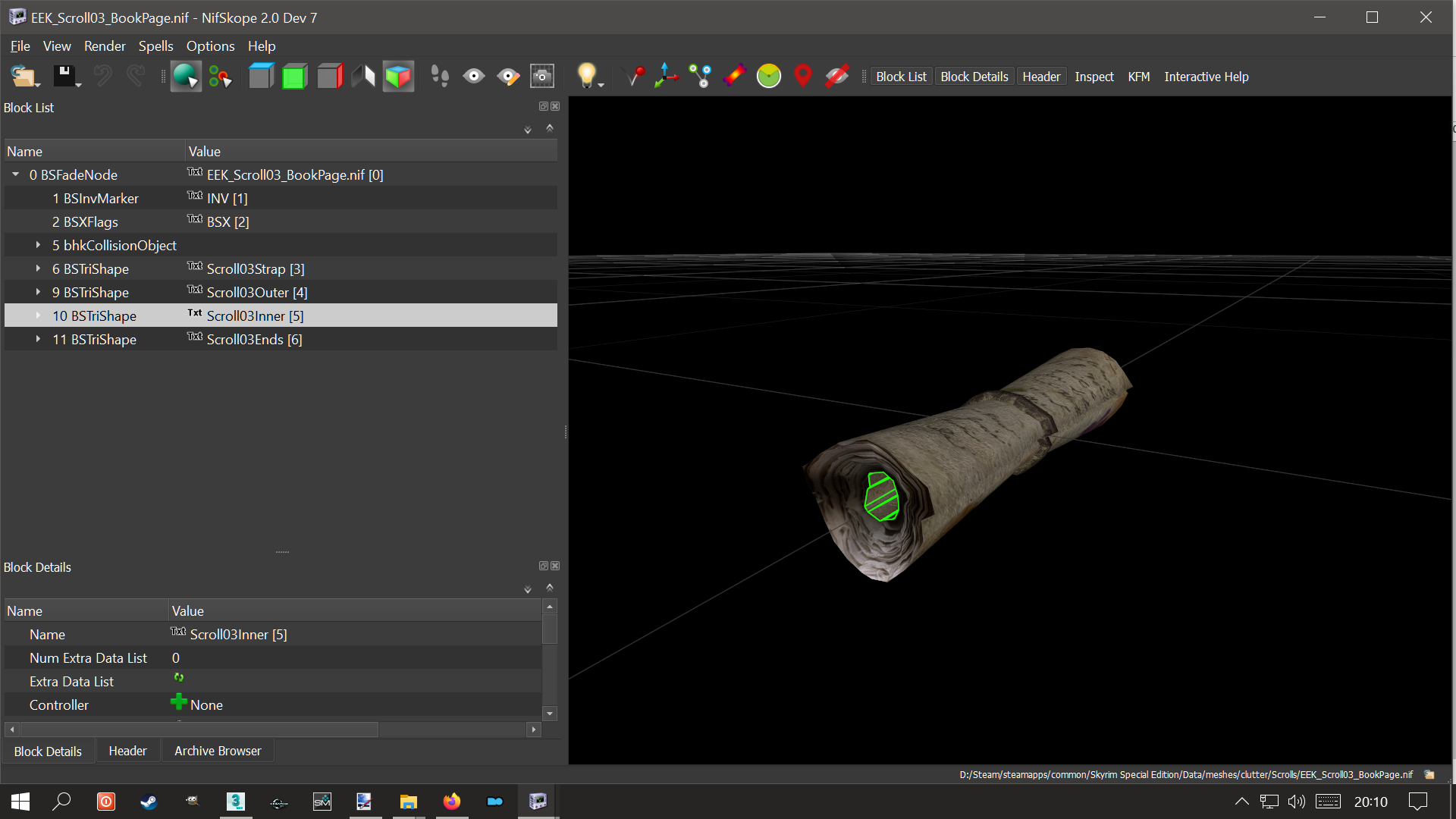The height and width of the screenshot is (819, 1456).
Task: Click the Save floppy disk icon
Action: click(64, 76)
